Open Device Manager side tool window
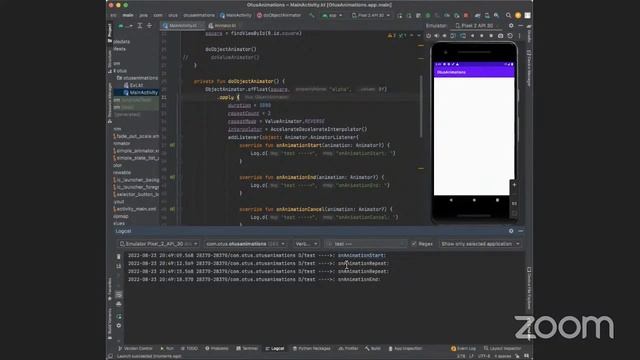This screenshot has height=360, width=640. [529, 68]
